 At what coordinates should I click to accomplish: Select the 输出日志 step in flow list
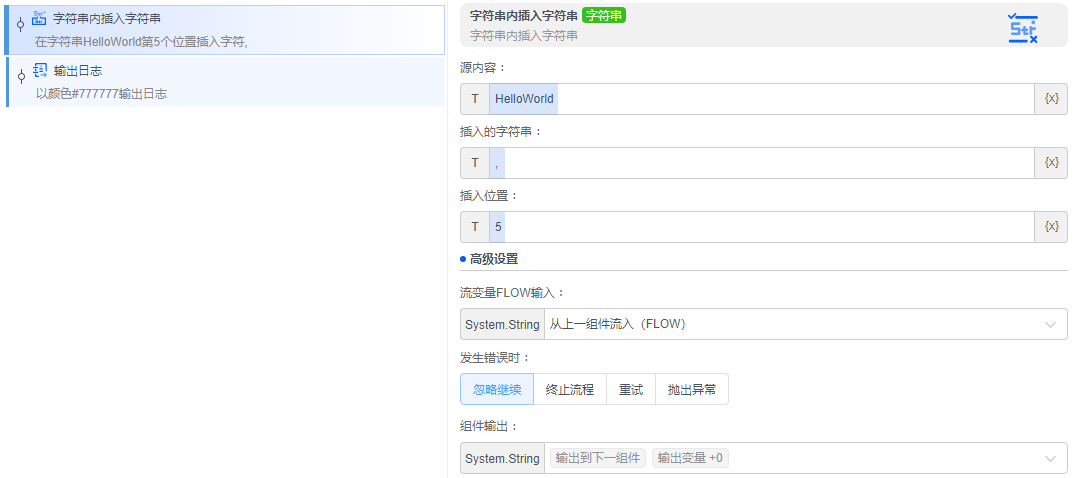pos(226,81)
